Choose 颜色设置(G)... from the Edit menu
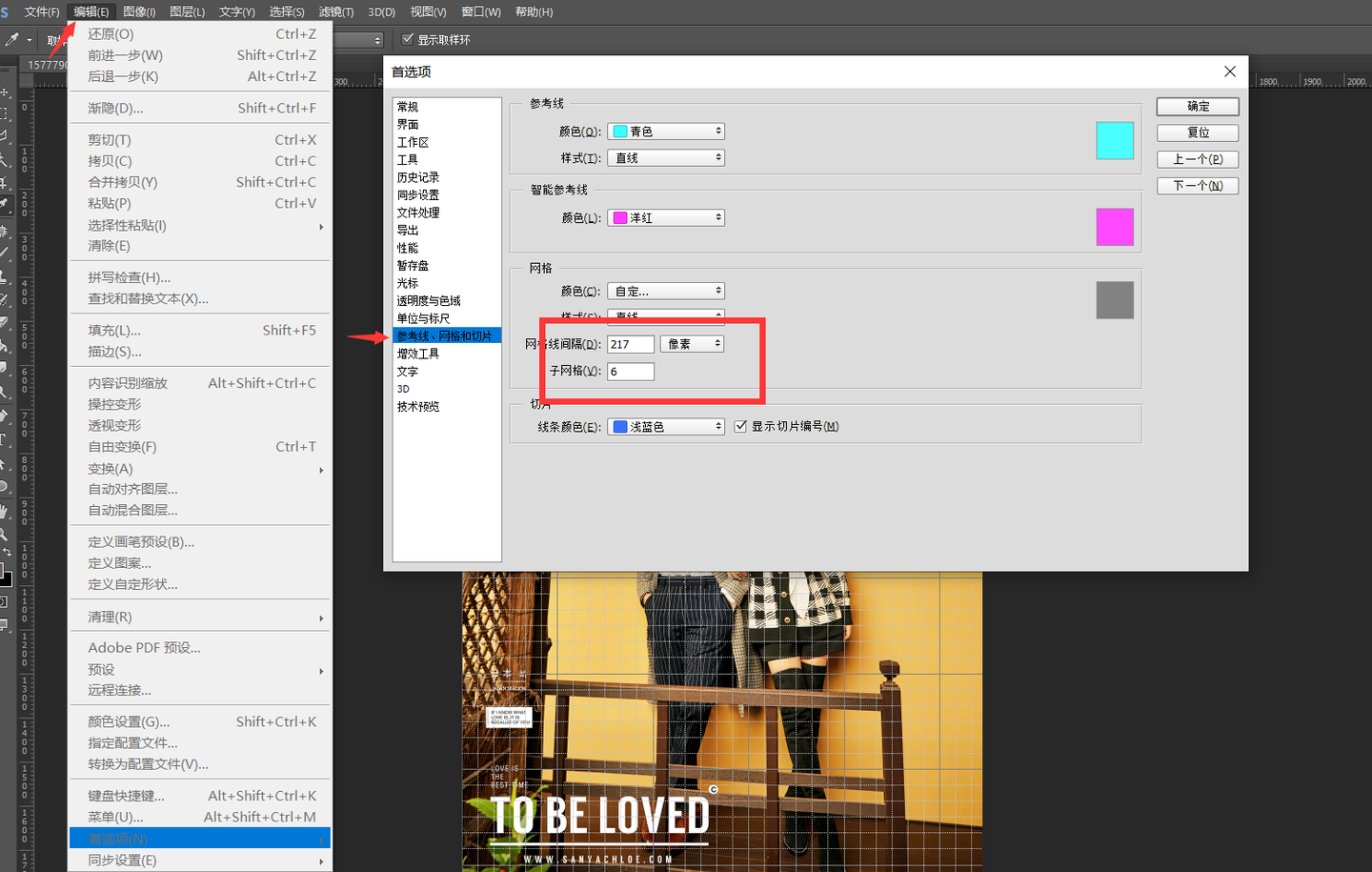 pyautogui.click(x=200, y=722)
